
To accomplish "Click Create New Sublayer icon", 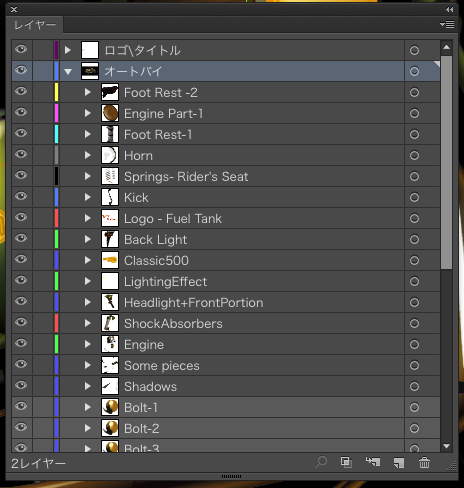I will 373,462.
